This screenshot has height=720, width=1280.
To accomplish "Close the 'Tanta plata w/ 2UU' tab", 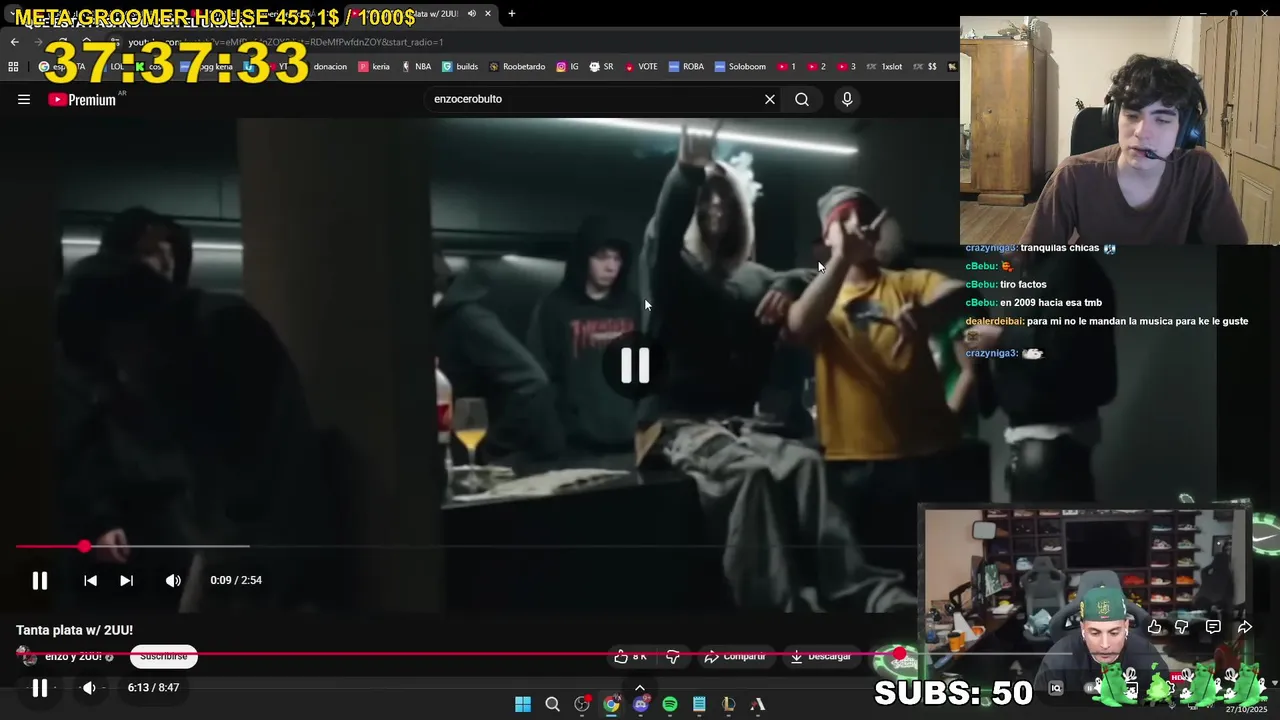I will [488, 14].
